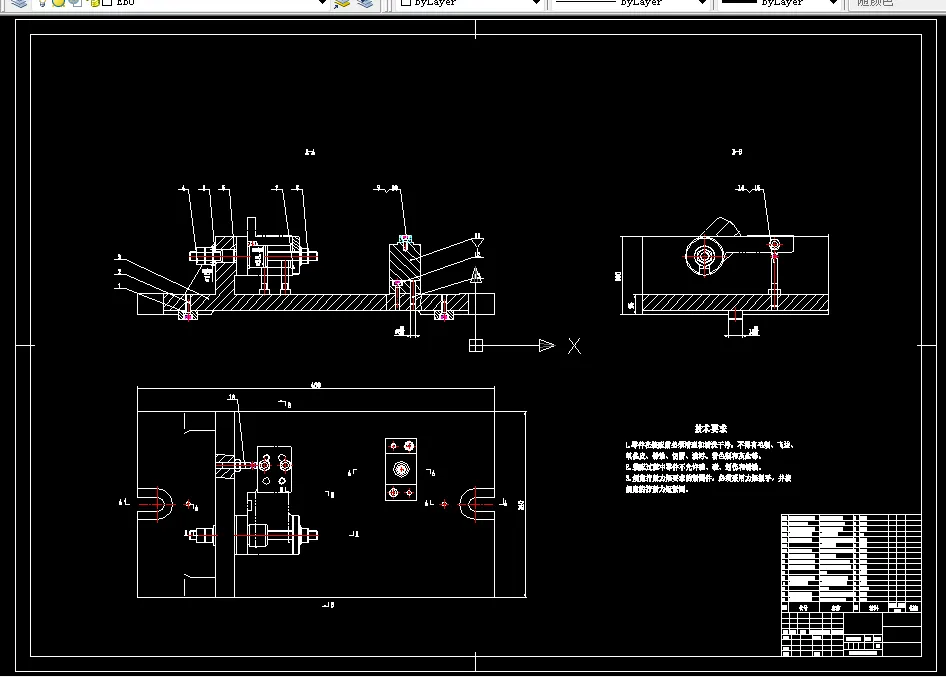
Task: Open the color control ByLayer dropdown
Action: click(x=470, y=3)
